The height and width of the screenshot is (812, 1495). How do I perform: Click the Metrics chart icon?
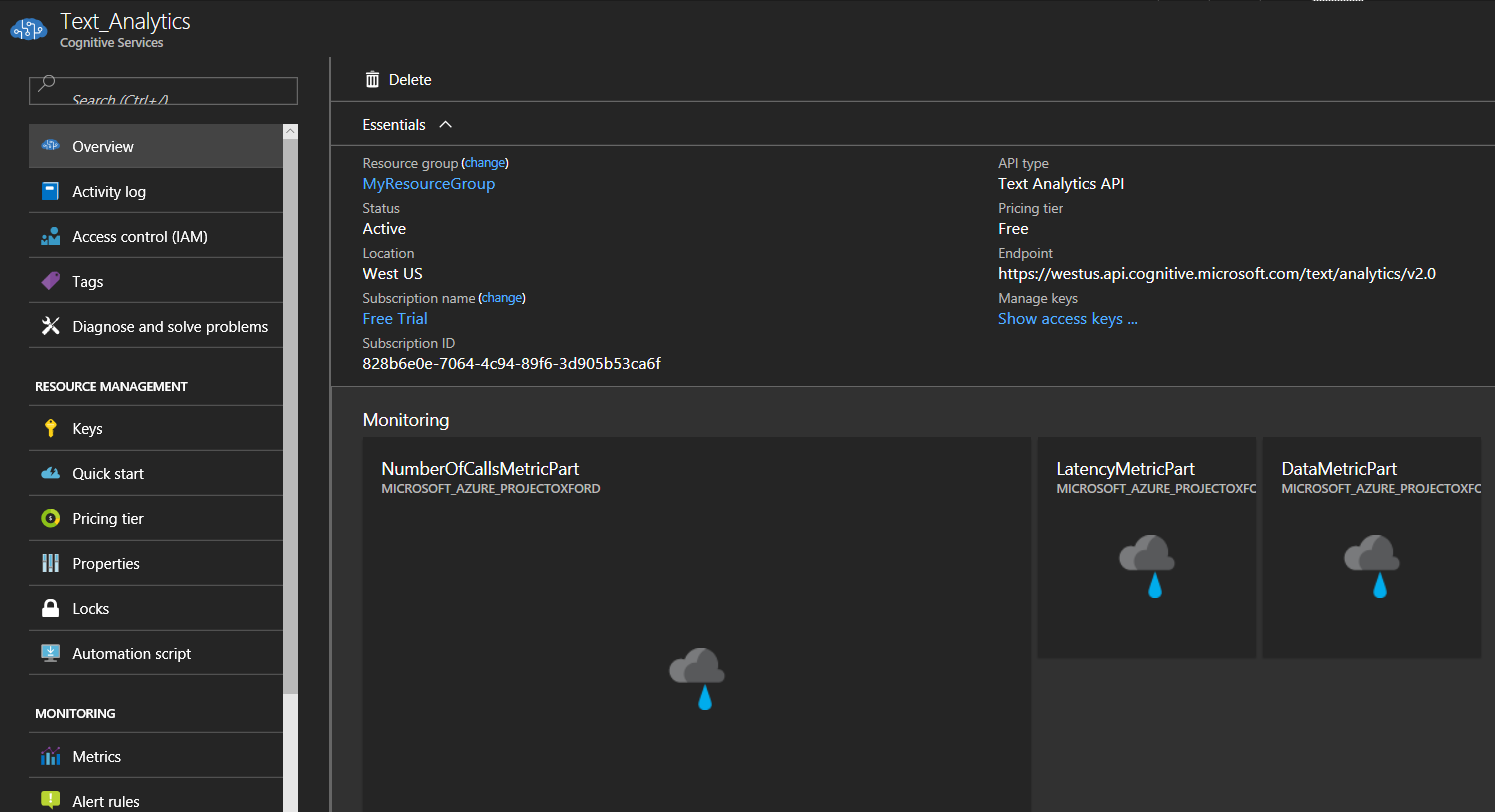tap(50, 756)
